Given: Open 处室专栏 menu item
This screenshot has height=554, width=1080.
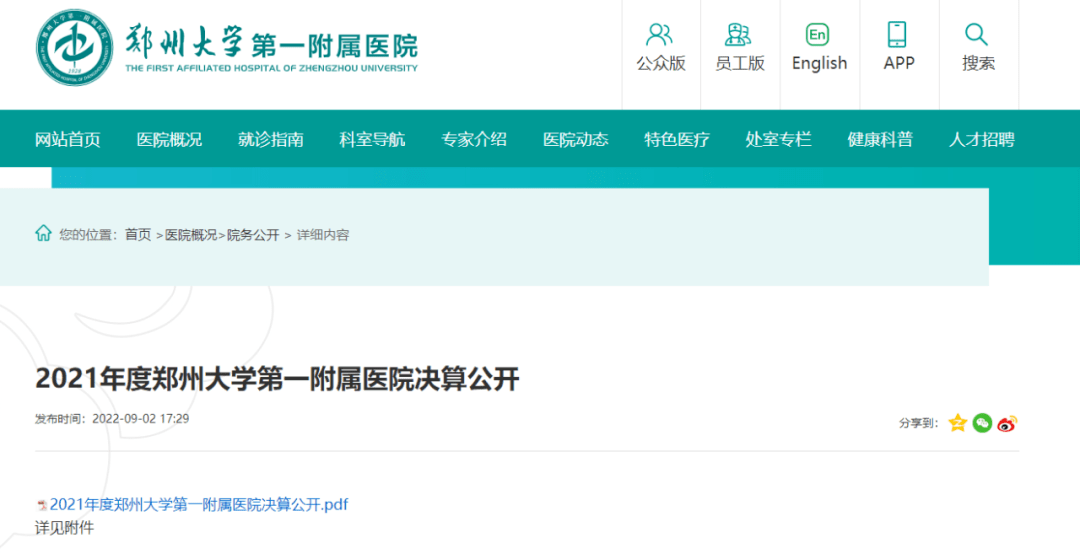Looking at the screenshot, I should tap(778, 140).
